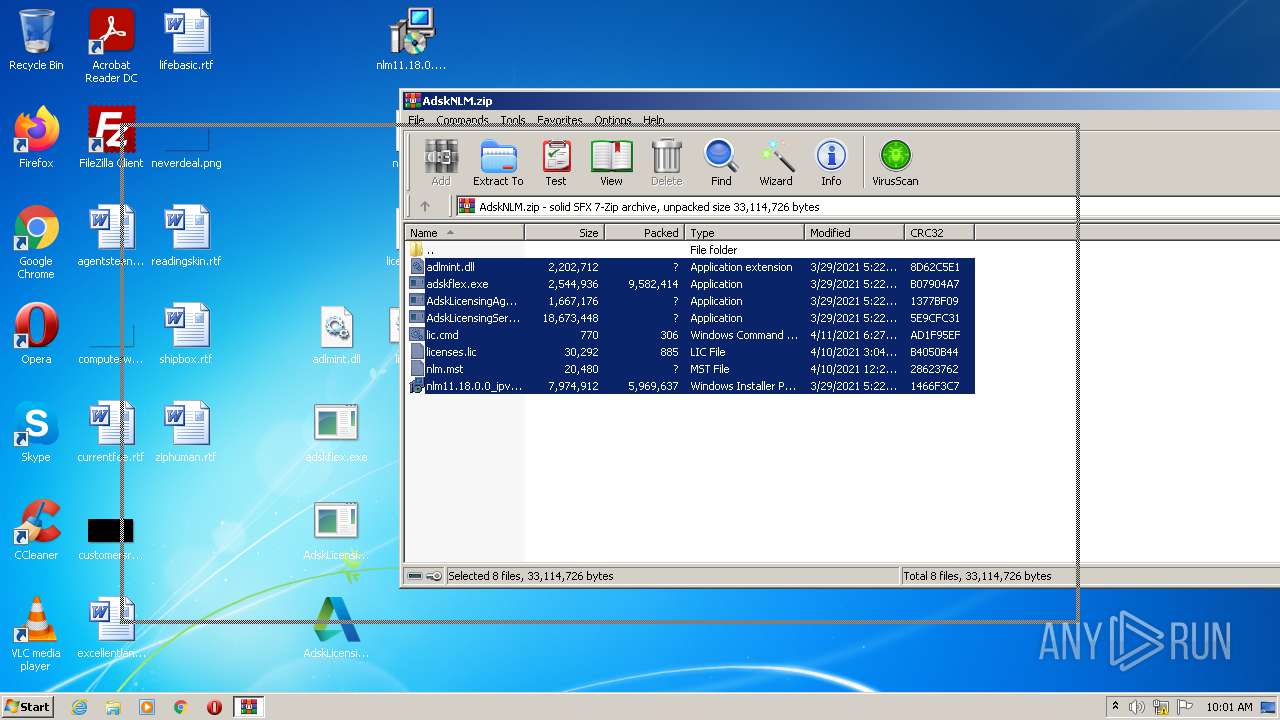Click the Extract To toolbar icon
Image resolution: width=1280 pixels, height=720 pixels.
[498, 162]
